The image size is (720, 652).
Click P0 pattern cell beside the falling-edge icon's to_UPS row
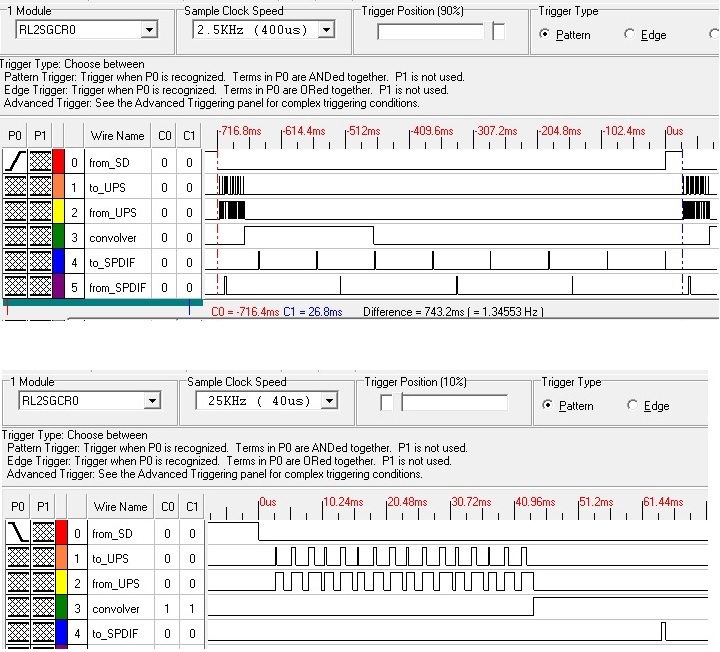coord(15,558)
